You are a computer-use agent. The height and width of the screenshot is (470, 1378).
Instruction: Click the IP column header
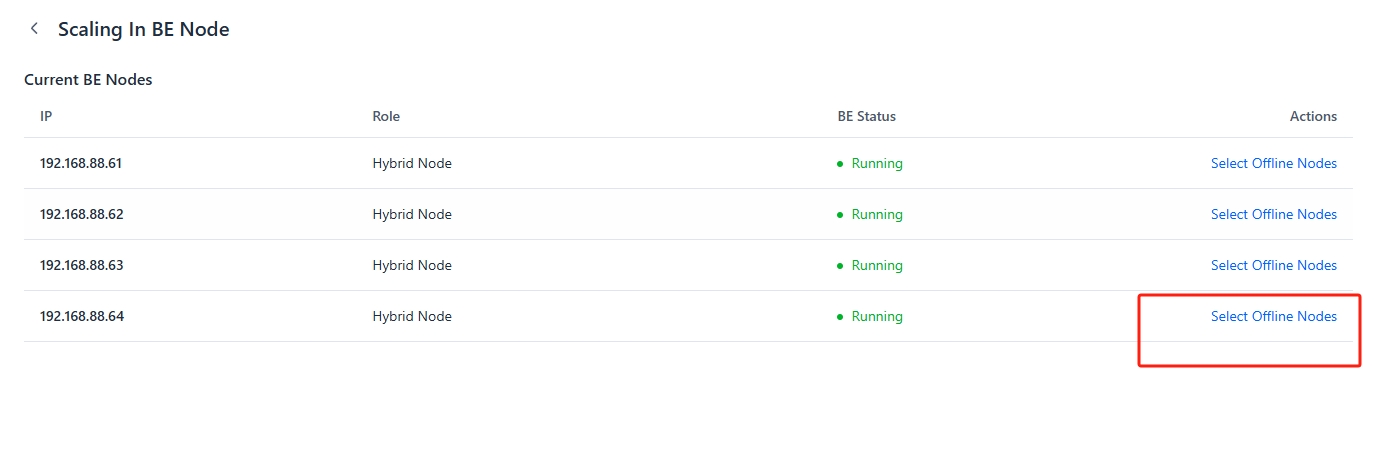coord(46,116)
